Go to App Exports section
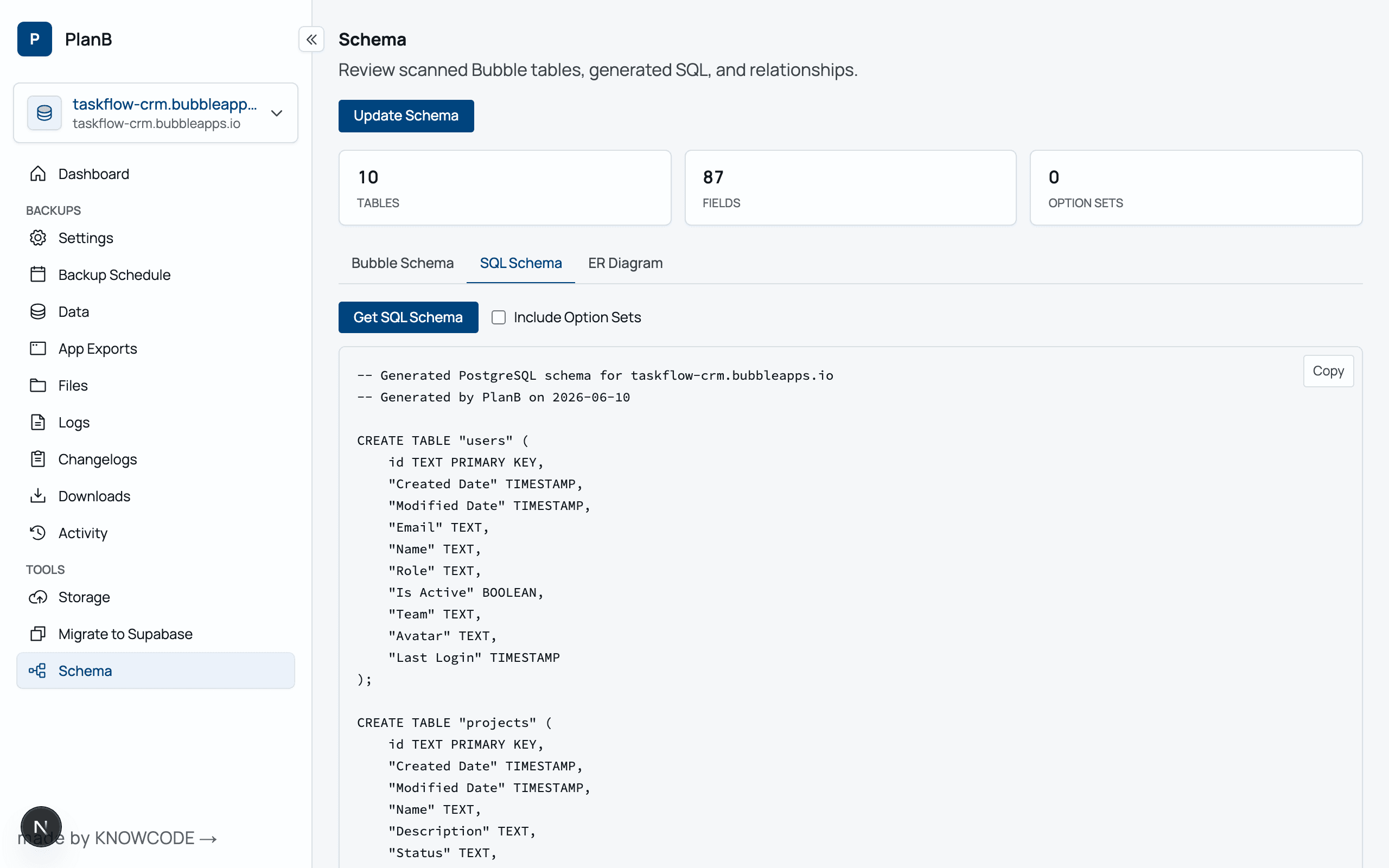Image resolution: width=1389 pixels, height=868 pixels. [156, 348]
